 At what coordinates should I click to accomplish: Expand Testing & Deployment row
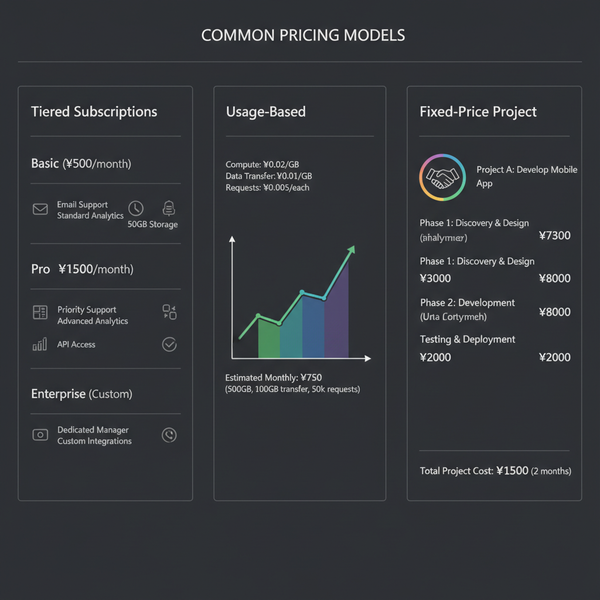pos(495,348)
